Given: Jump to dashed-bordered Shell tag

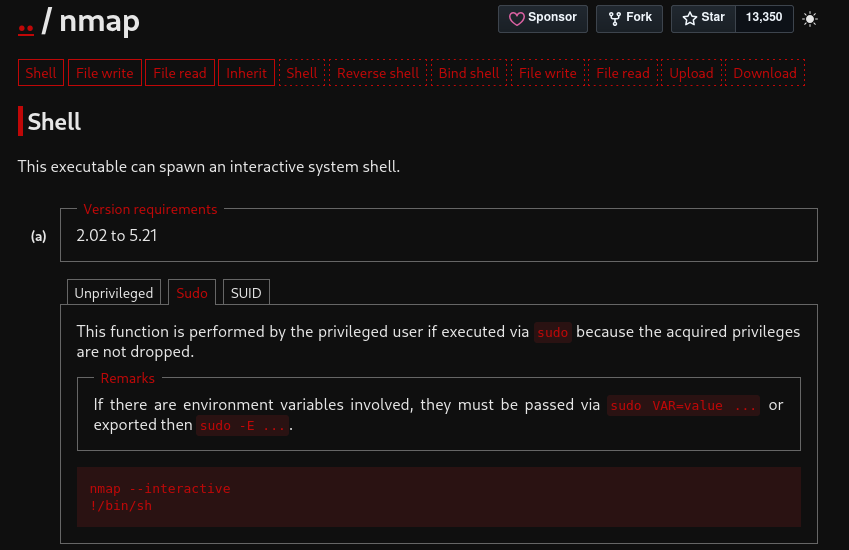Looking at the screenshot, I should [x=302, y=73].
